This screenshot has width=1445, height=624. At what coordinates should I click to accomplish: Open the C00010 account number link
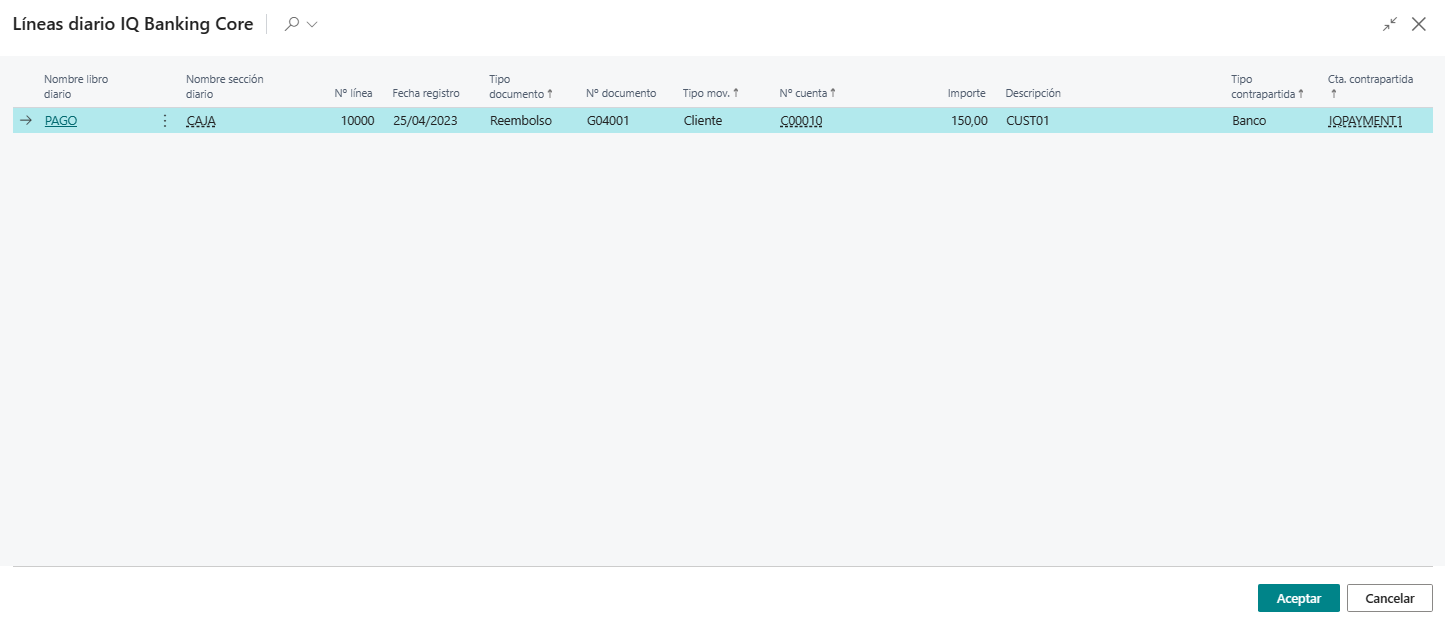800,120
